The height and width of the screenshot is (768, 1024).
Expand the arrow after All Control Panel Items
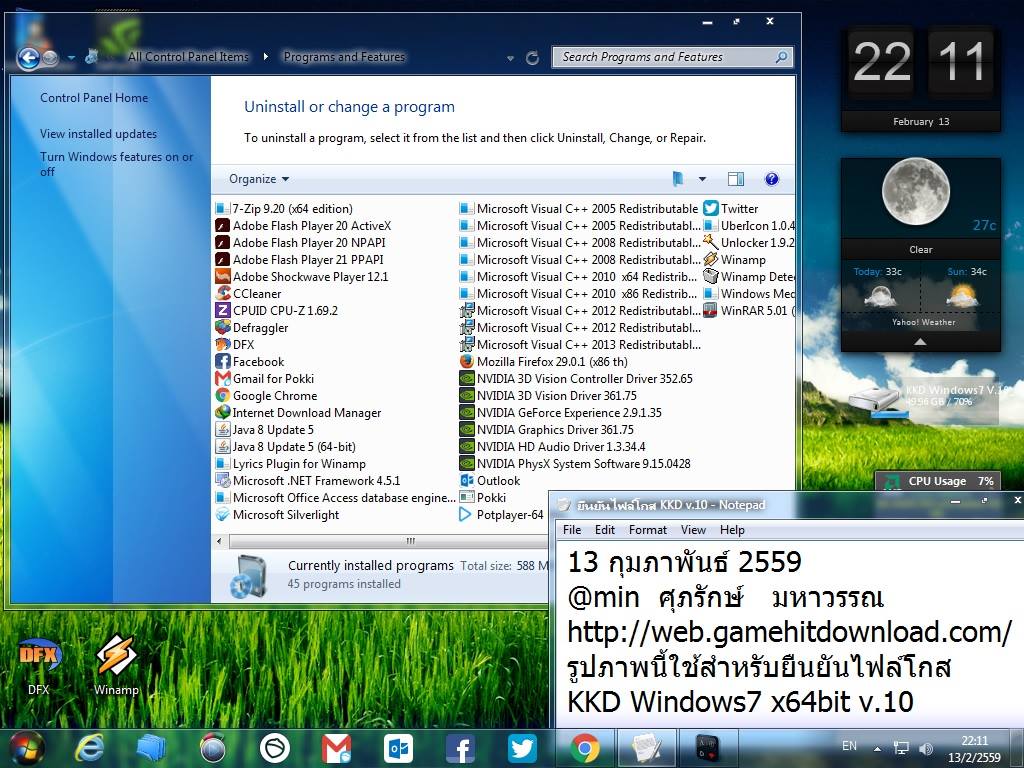click(265, 57)
